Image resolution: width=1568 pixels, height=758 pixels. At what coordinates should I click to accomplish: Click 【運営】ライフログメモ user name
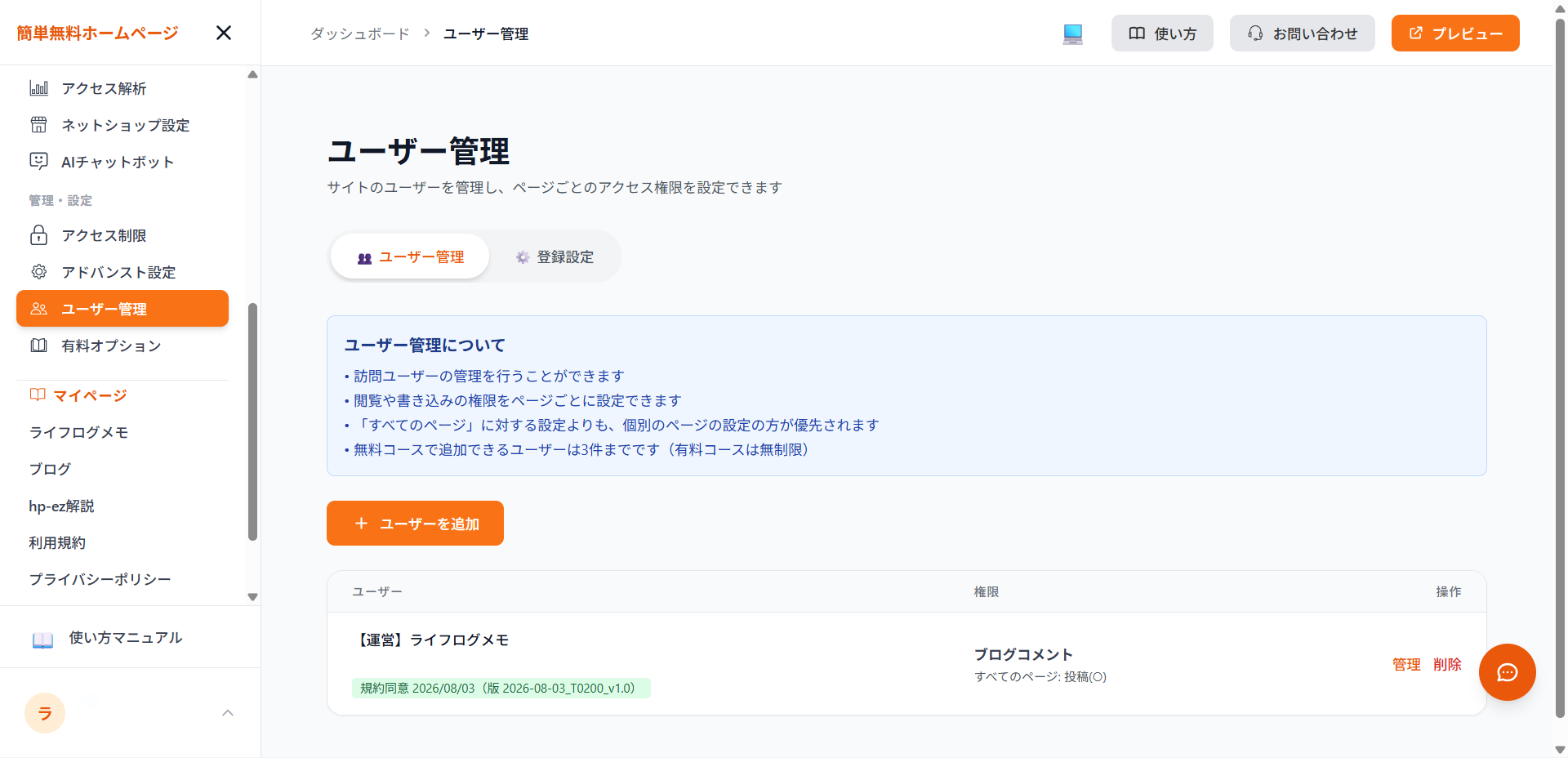coord(431,640)
